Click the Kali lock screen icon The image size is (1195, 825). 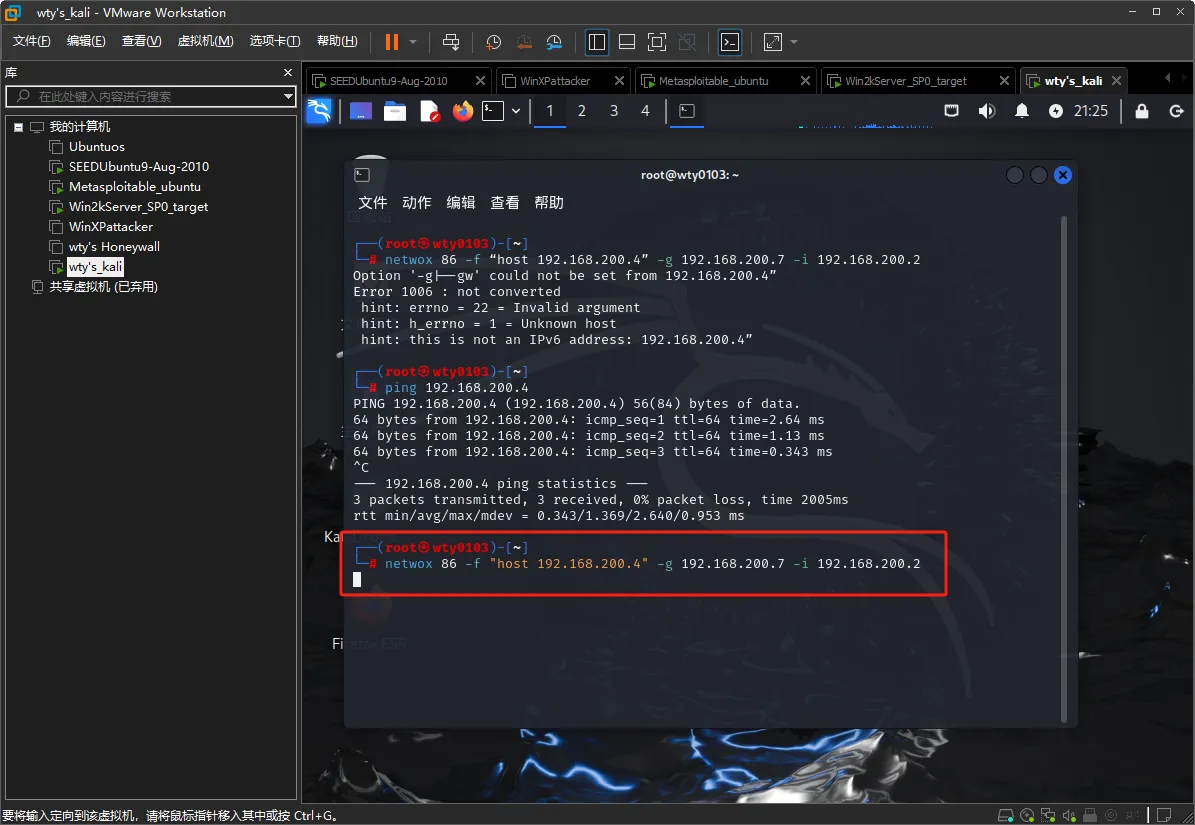click(x=1142, y=111)
